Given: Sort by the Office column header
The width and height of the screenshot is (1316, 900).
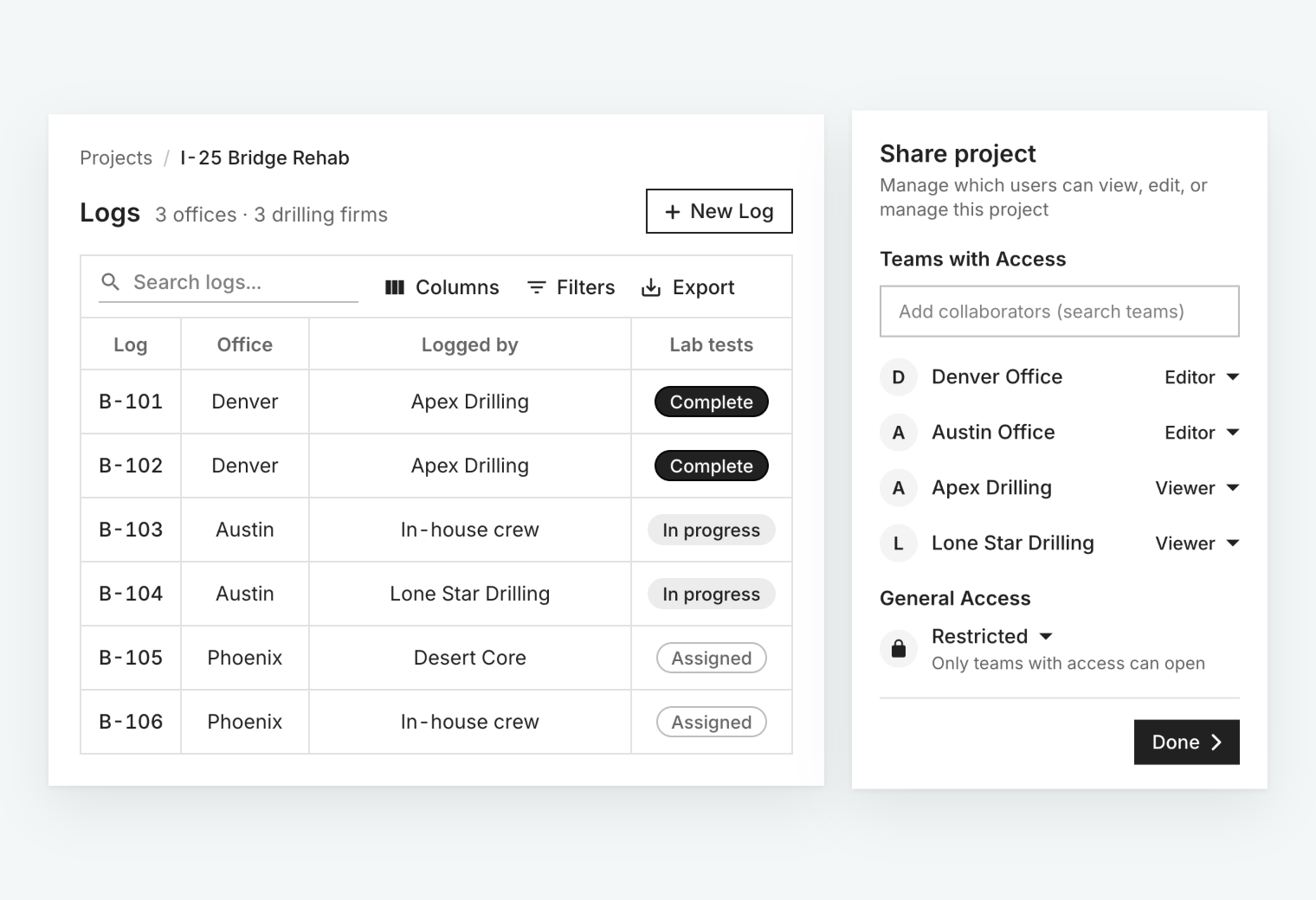Looking at the screenshot, I should click(x=245, y=344).
